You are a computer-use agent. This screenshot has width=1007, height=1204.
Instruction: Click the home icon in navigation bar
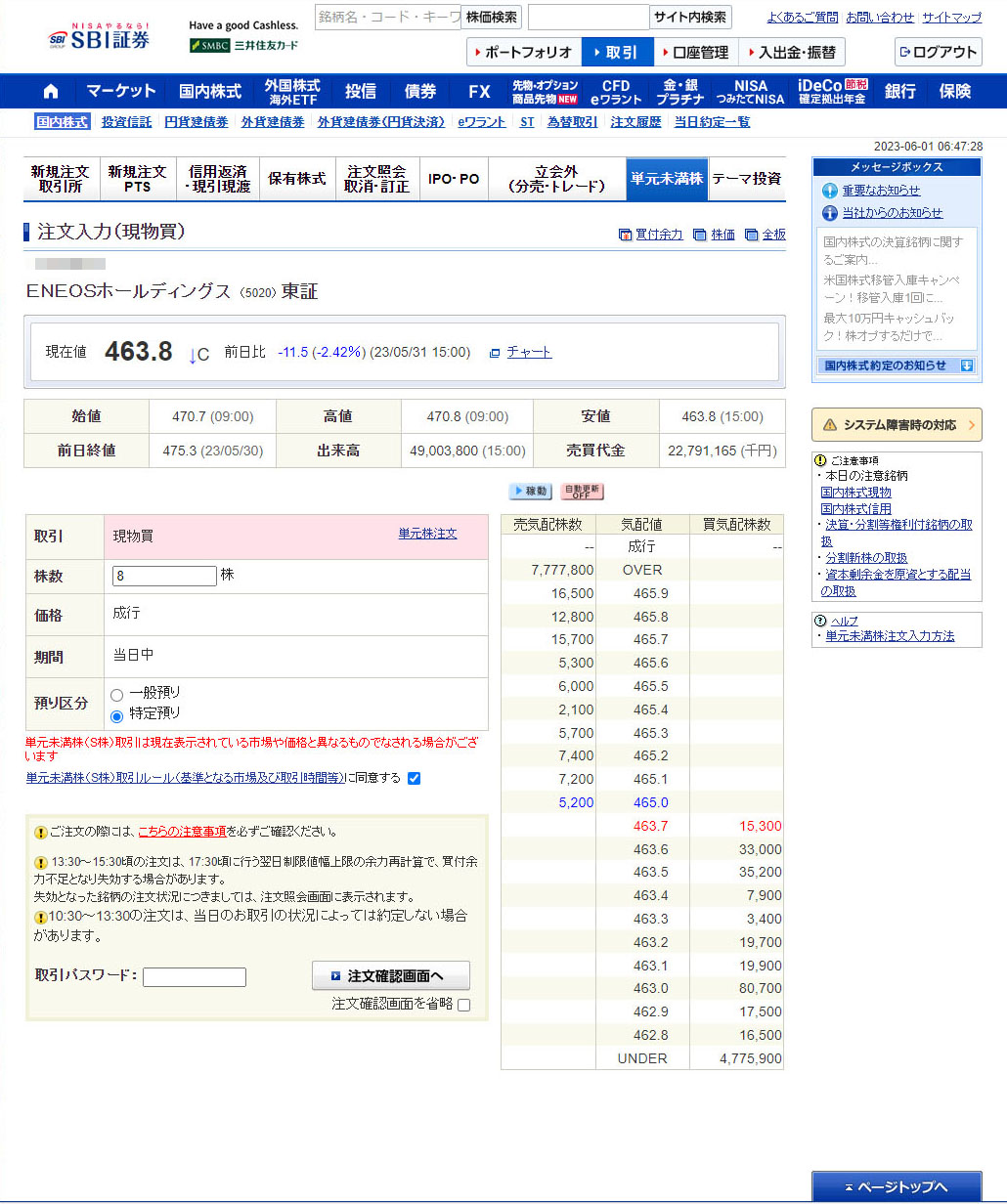51,92
